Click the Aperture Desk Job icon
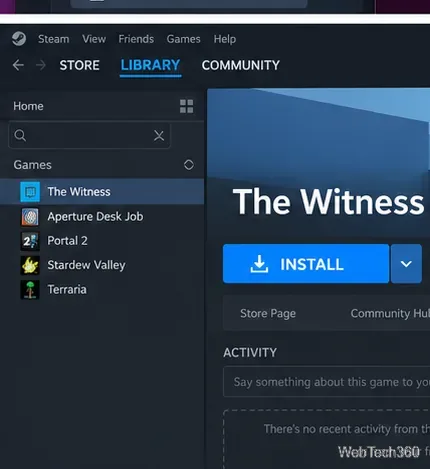 click(x=30, y=217)
